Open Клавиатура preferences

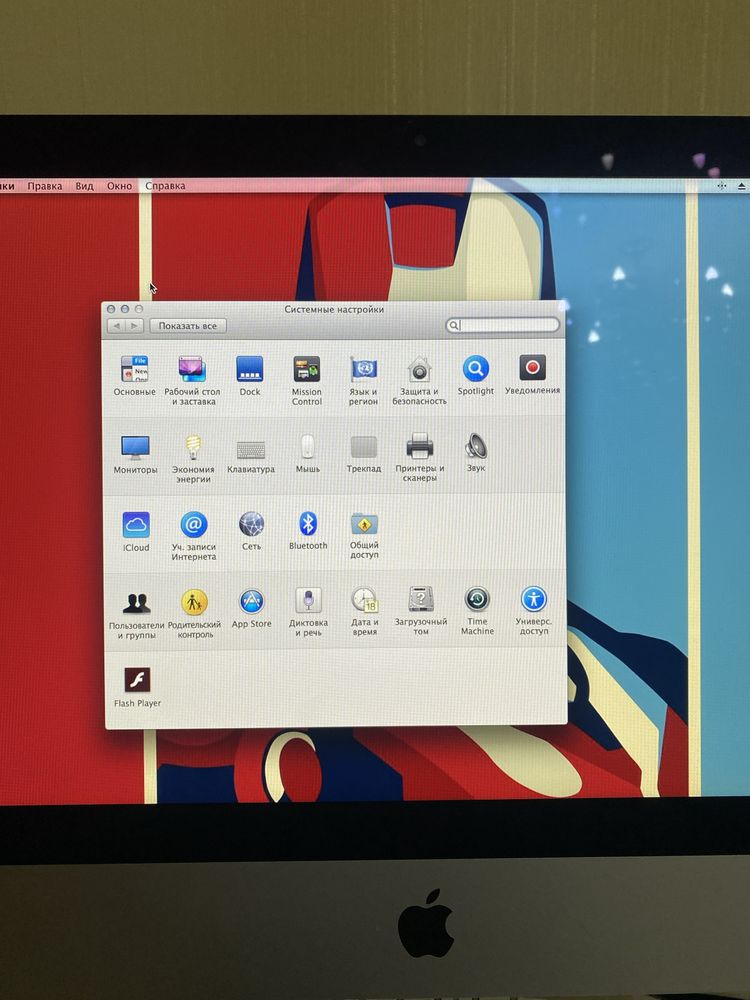point(251,449)
